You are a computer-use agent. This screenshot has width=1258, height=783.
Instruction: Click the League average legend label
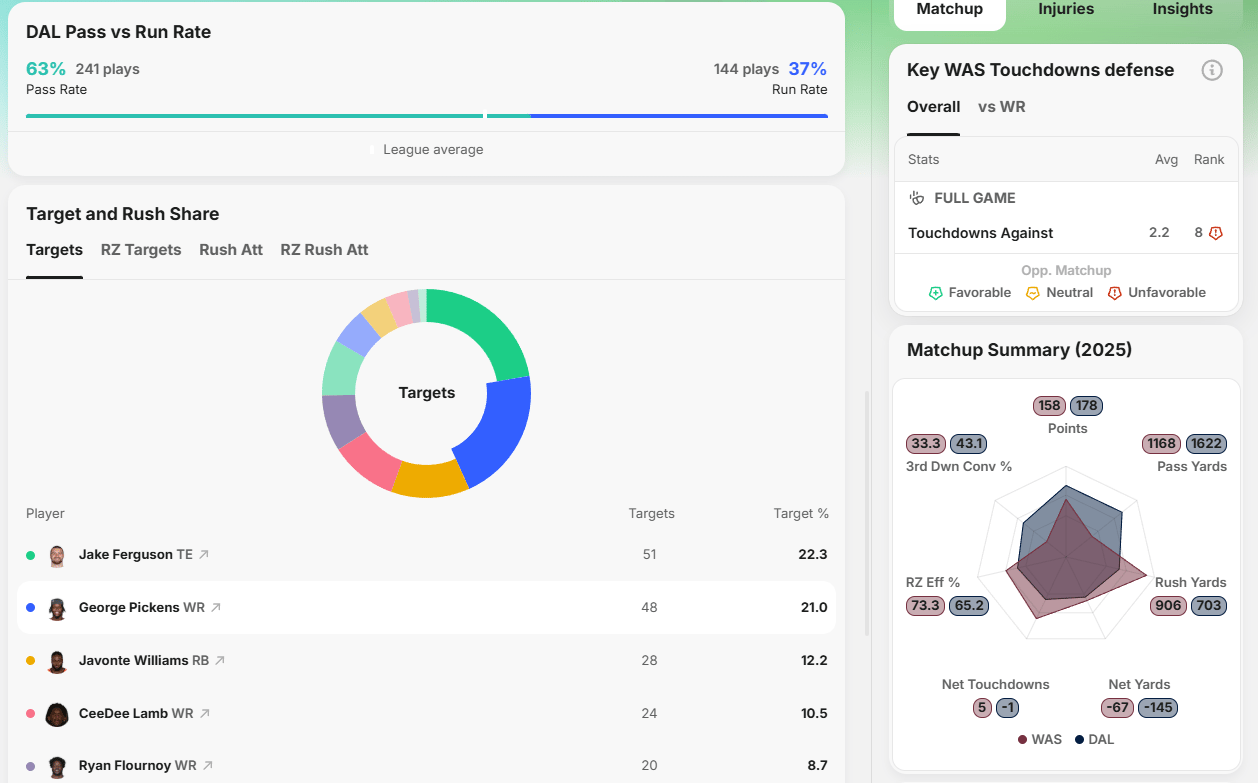point(433,150)
